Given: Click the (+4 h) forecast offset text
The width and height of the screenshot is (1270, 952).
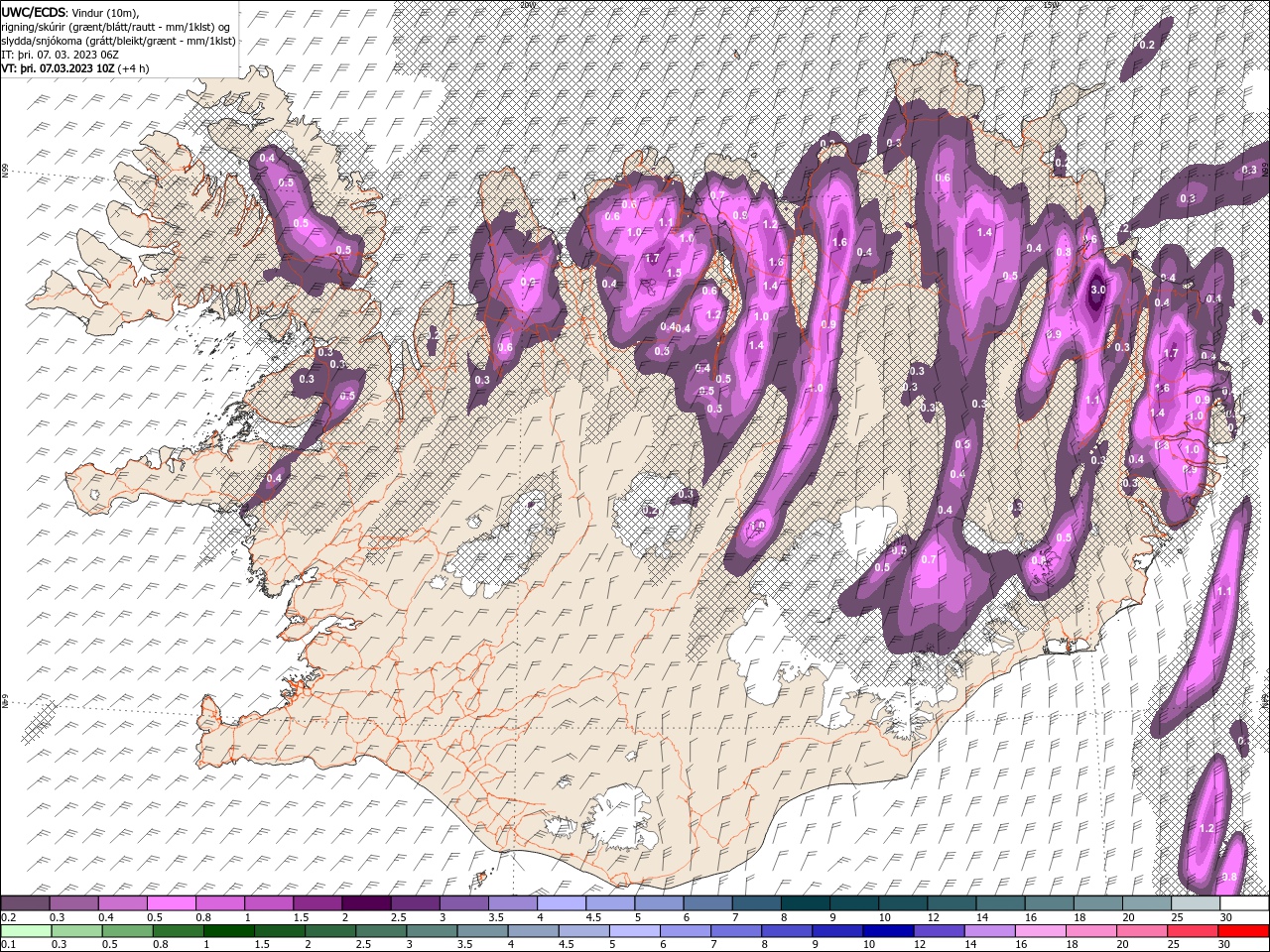Looking at the screenshot, I should (134, 68).
